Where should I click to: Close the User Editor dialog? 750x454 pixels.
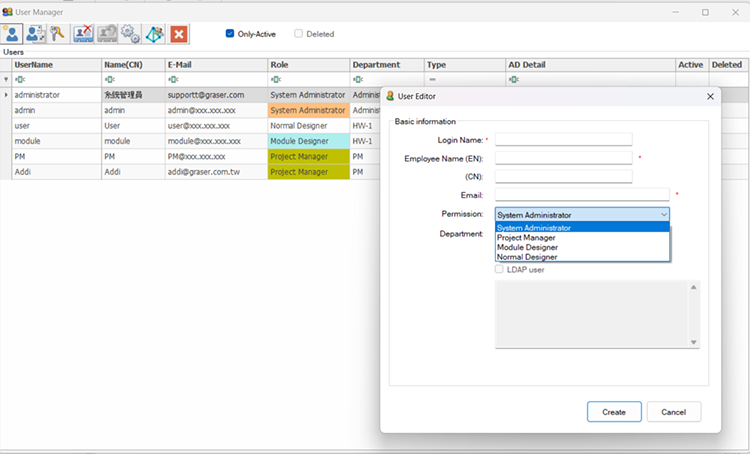click(x=710, y=96)
